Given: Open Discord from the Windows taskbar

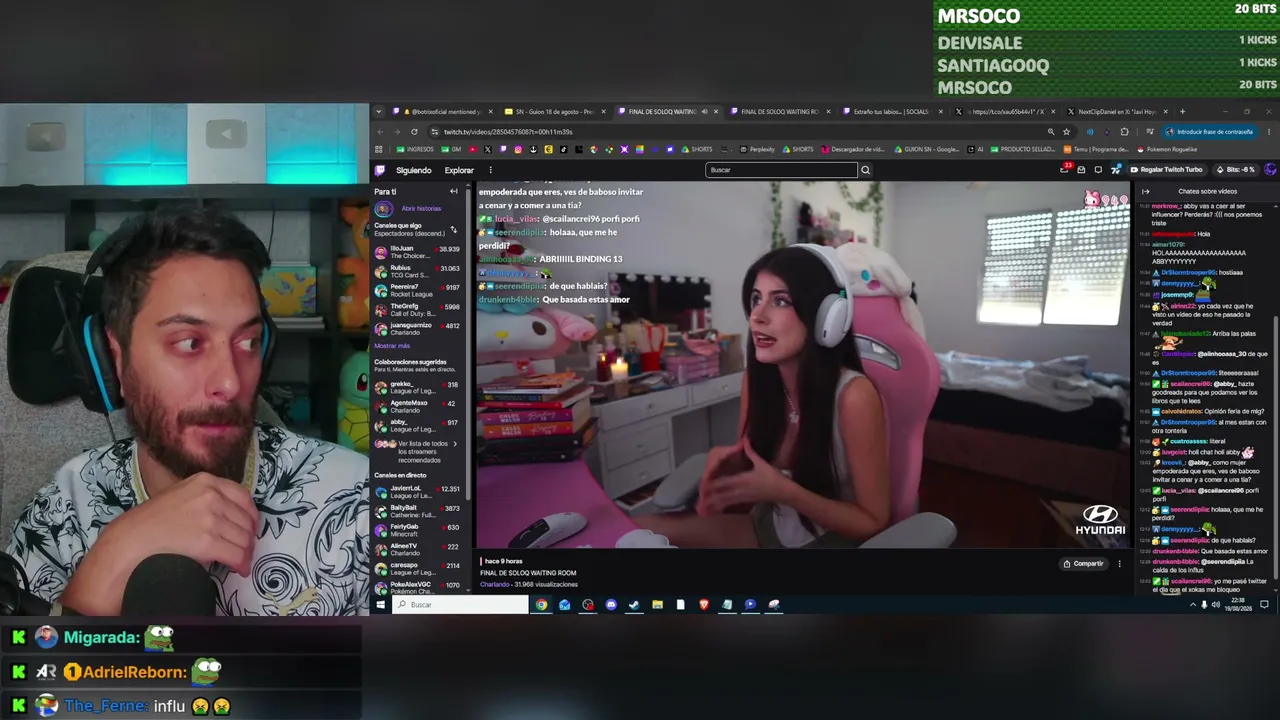Looking at the screenshot, I should 611,604.
